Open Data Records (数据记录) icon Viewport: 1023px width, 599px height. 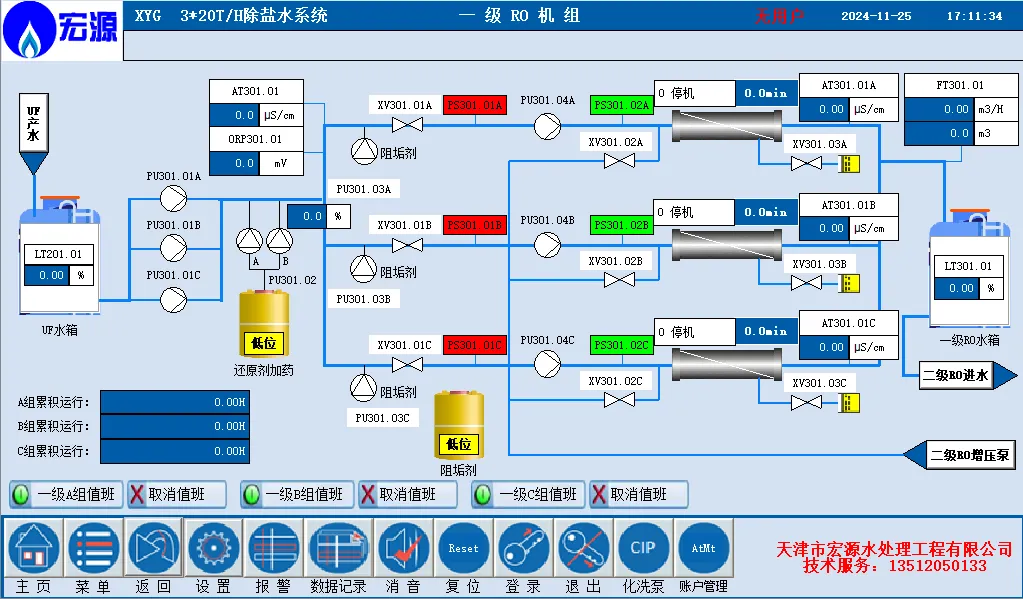coord(338,548)
